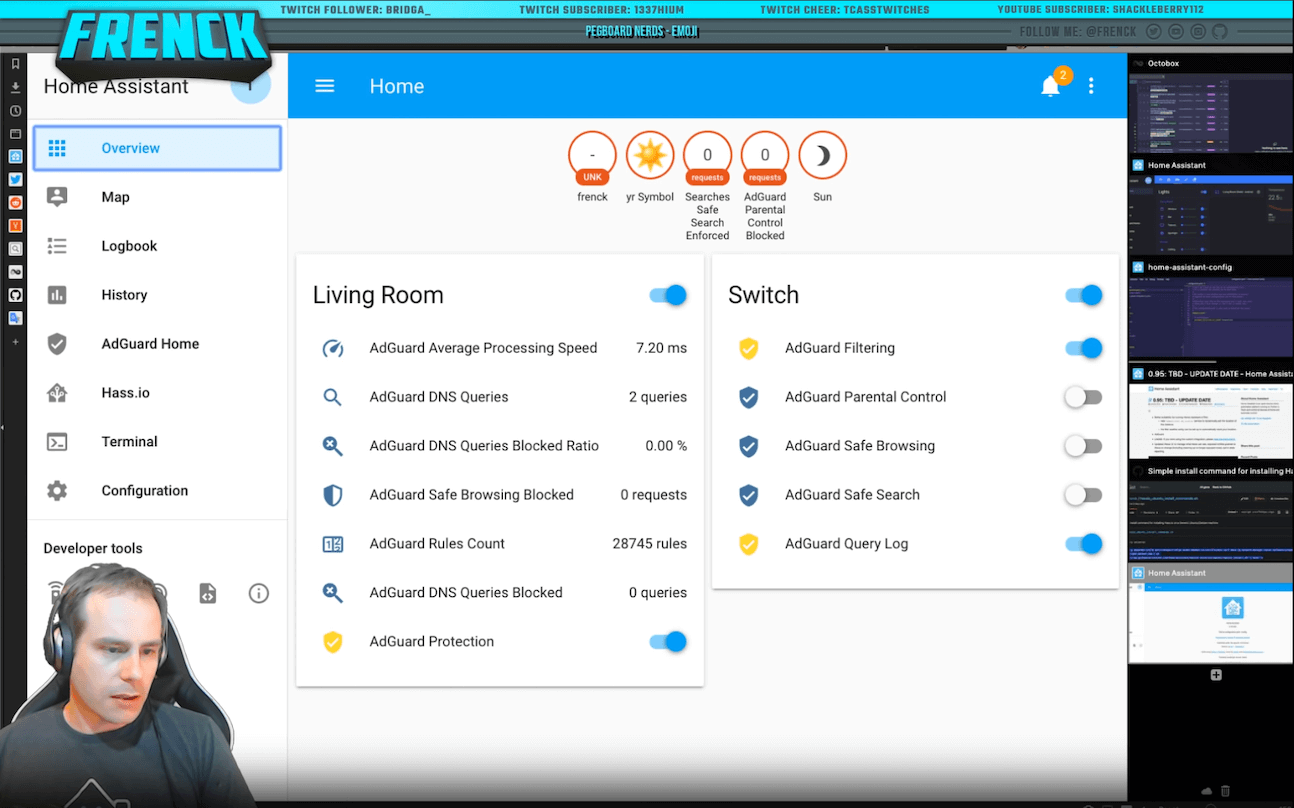Click the Sun moon badge
The width and height of the screenshot is (1294, 808).
pos(822,156)
